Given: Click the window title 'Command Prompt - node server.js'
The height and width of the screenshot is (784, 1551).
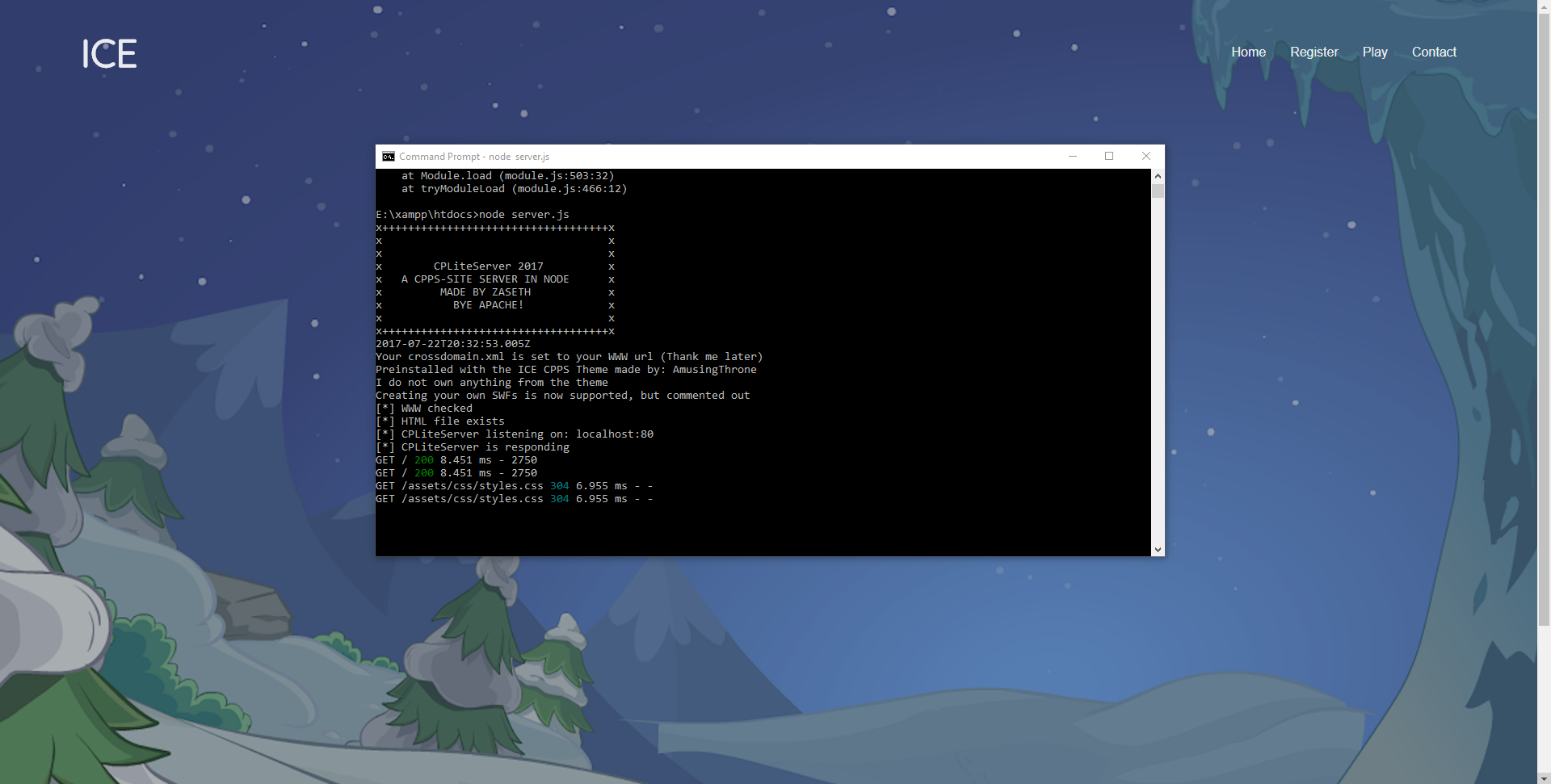Looking at the screenshot, I should (x=474, y=157).
